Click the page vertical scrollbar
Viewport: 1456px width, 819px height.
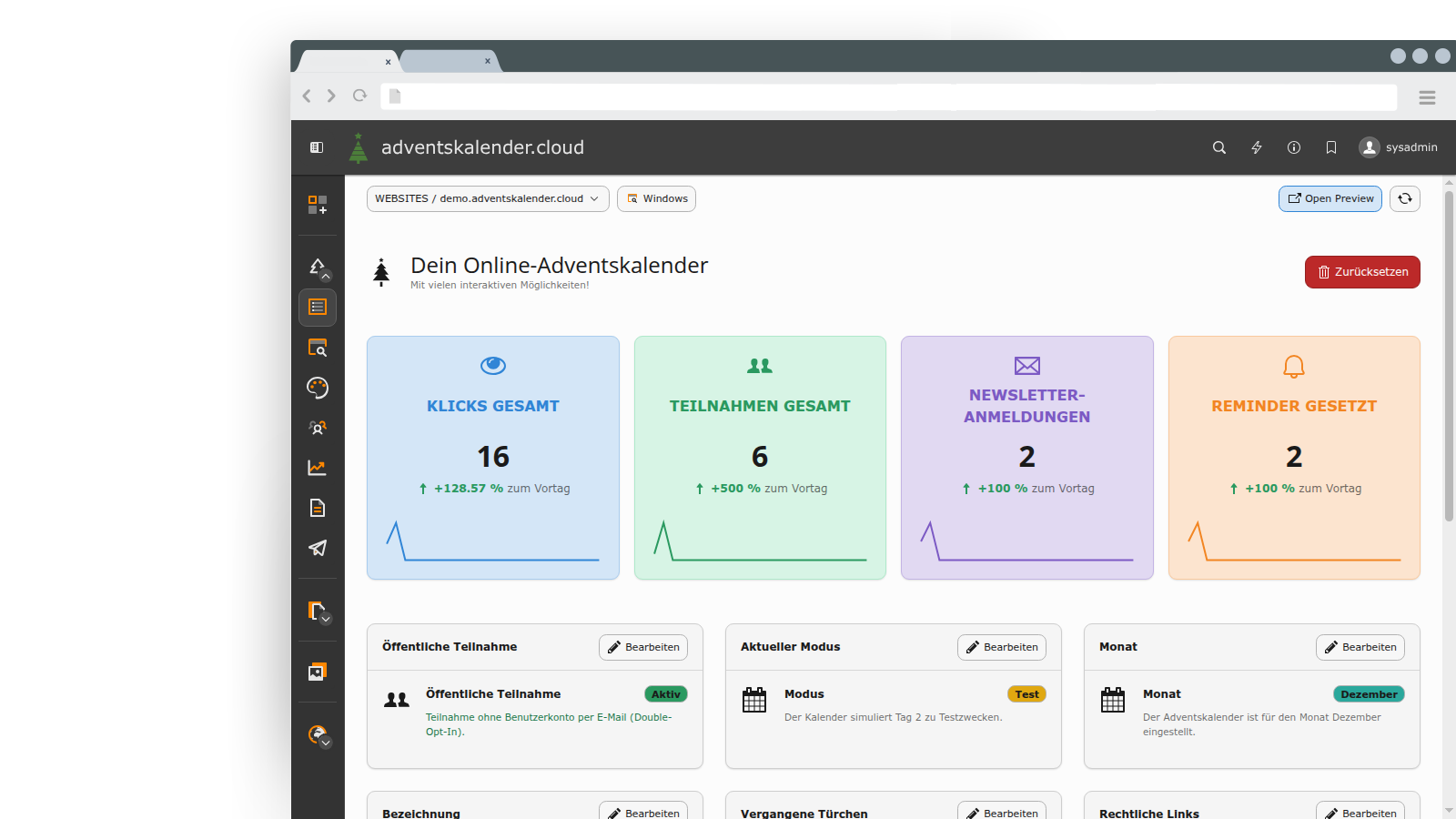[x=1449, y=356]
